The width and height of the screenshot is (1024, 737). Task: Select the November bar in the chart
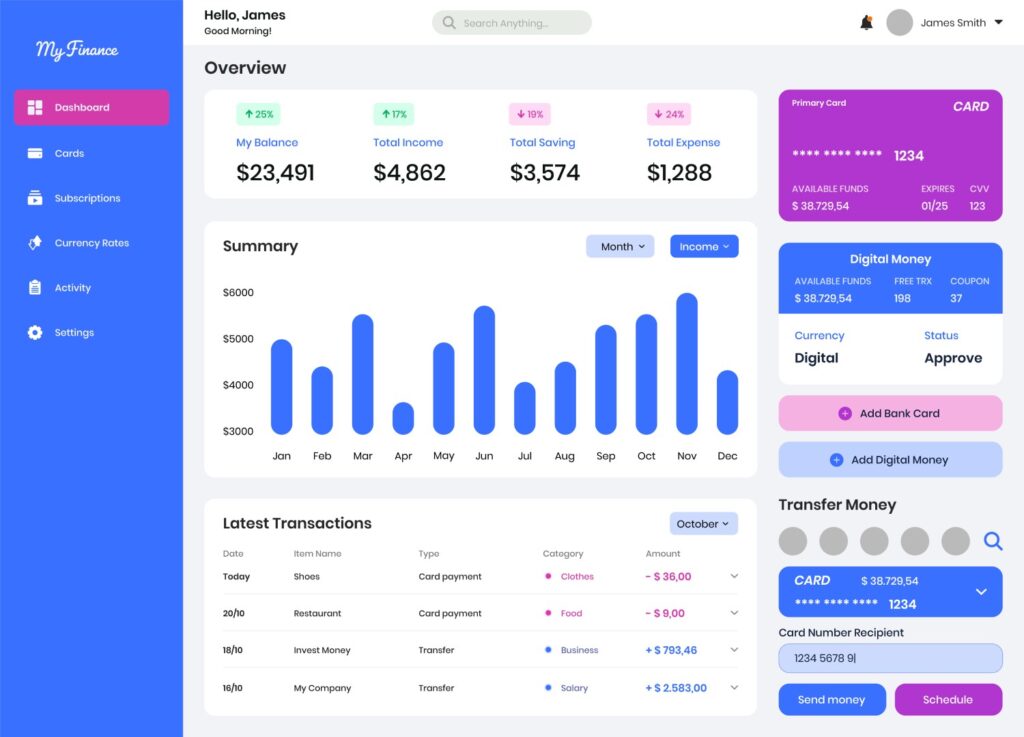[x=686, y=364]
